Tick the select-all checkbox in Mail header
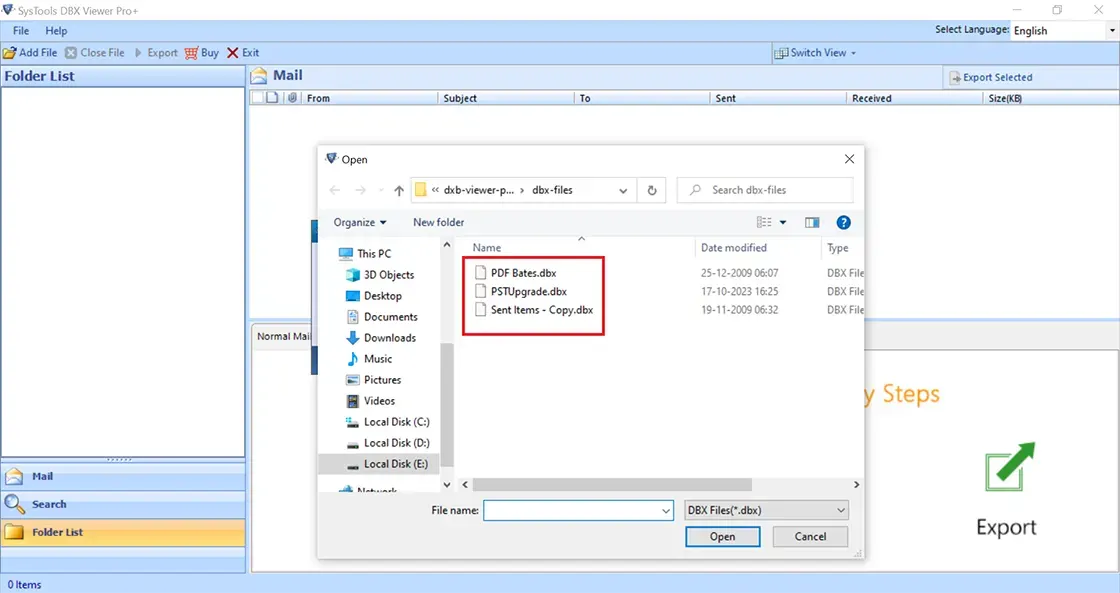Viewport: 1120px width, 593px height. click(x=257, y=98)
